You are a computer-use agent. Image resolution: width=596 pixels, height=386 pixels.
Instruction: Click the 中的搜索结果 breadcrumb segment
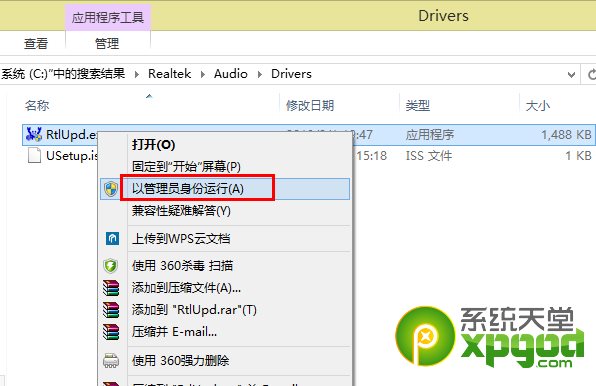tap(63, 74)
